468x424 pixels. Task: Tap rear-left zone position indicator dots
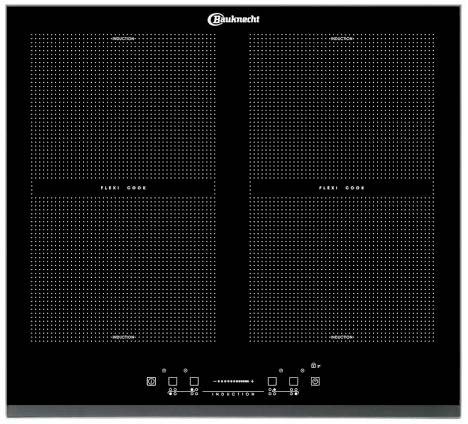pos(194,392)
